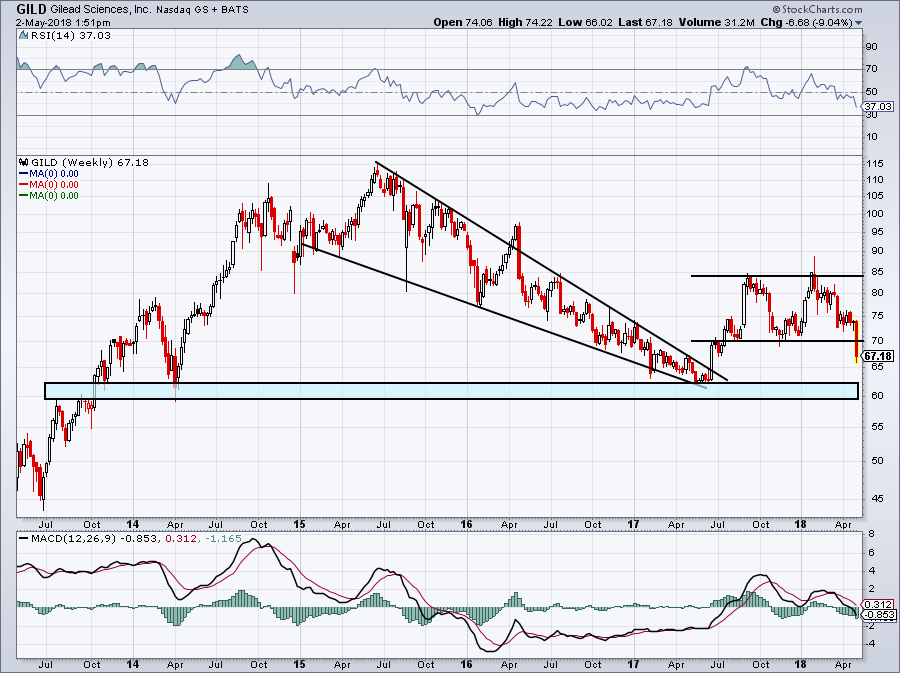900x673 pixels.
Task: Click the 2-May-2018 1:51pm timestamp
Action: 63,23
